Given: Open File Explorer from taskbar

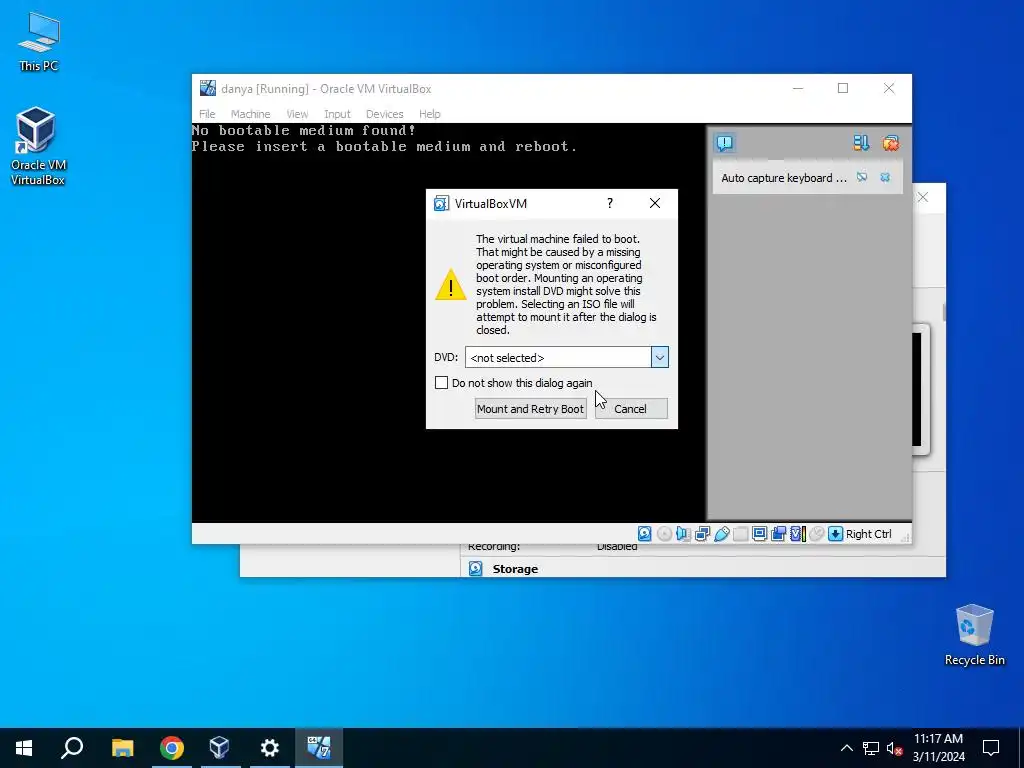Looking at the screenshot, I should (122, 748).
